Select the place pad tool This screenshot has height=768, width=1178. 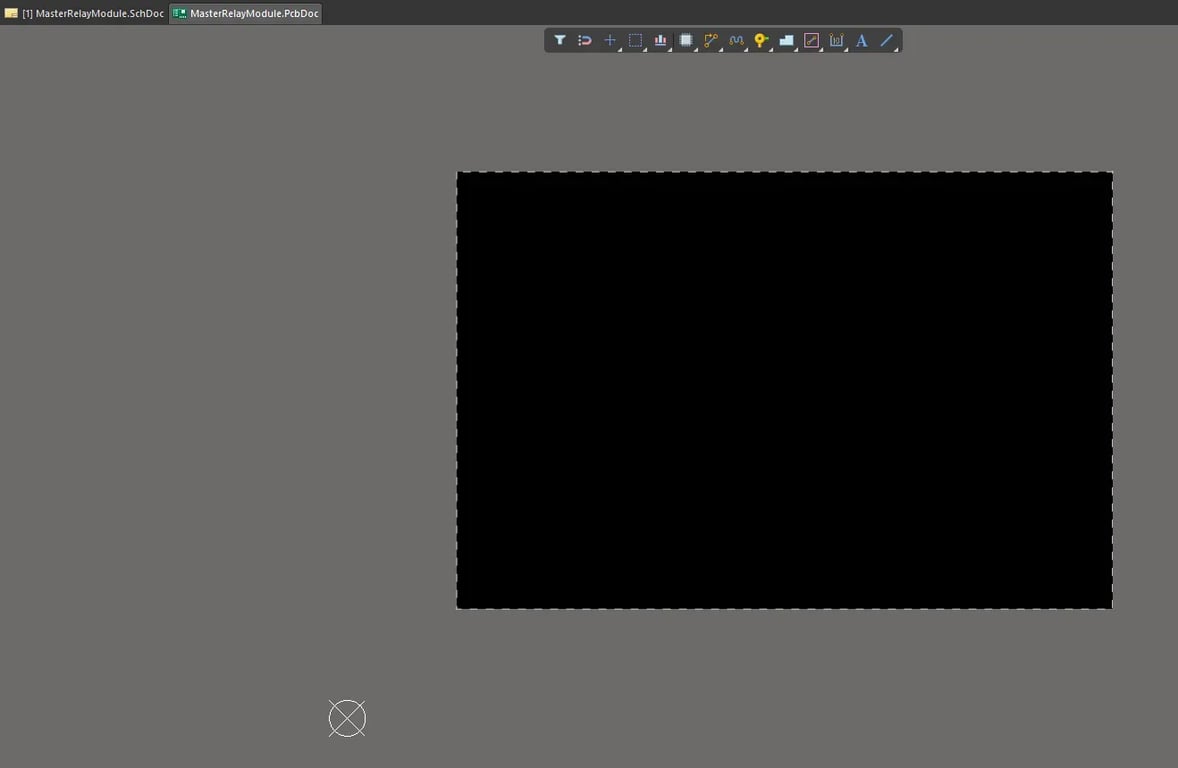(x=786, y=40)
